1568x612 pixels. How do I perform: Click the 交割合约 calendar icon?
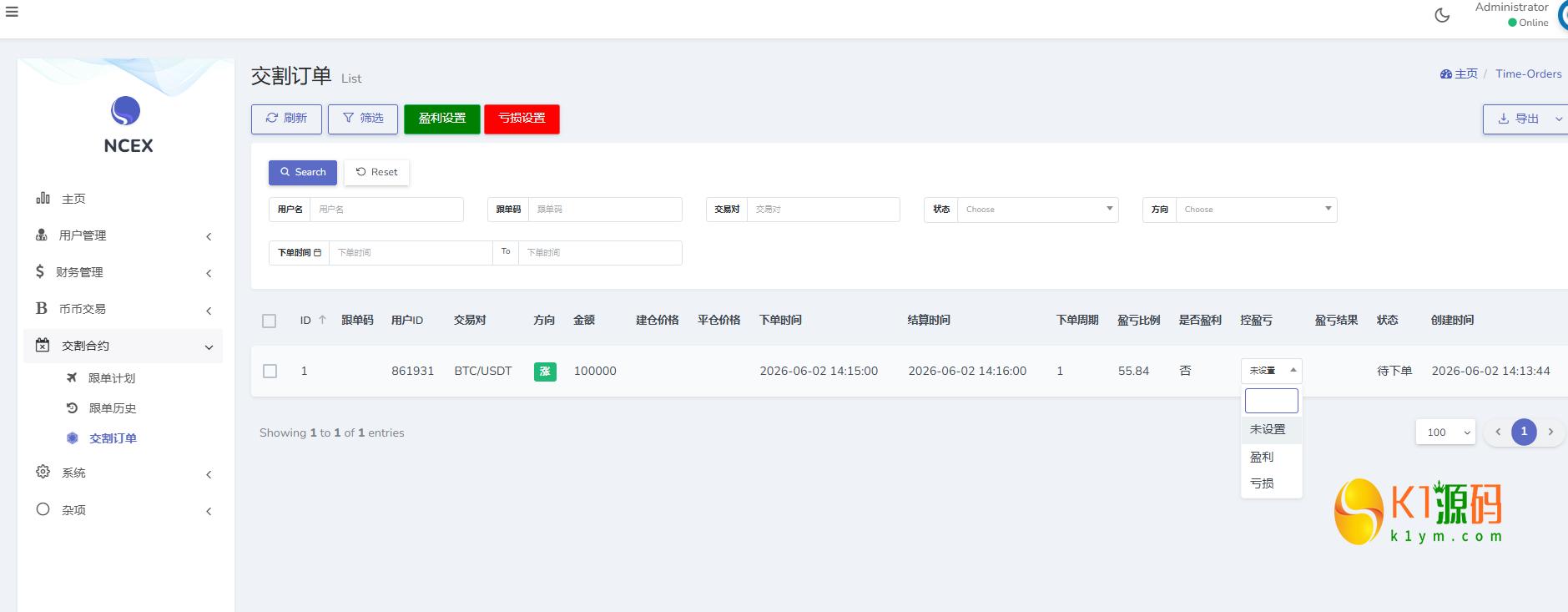click(43, 345)
